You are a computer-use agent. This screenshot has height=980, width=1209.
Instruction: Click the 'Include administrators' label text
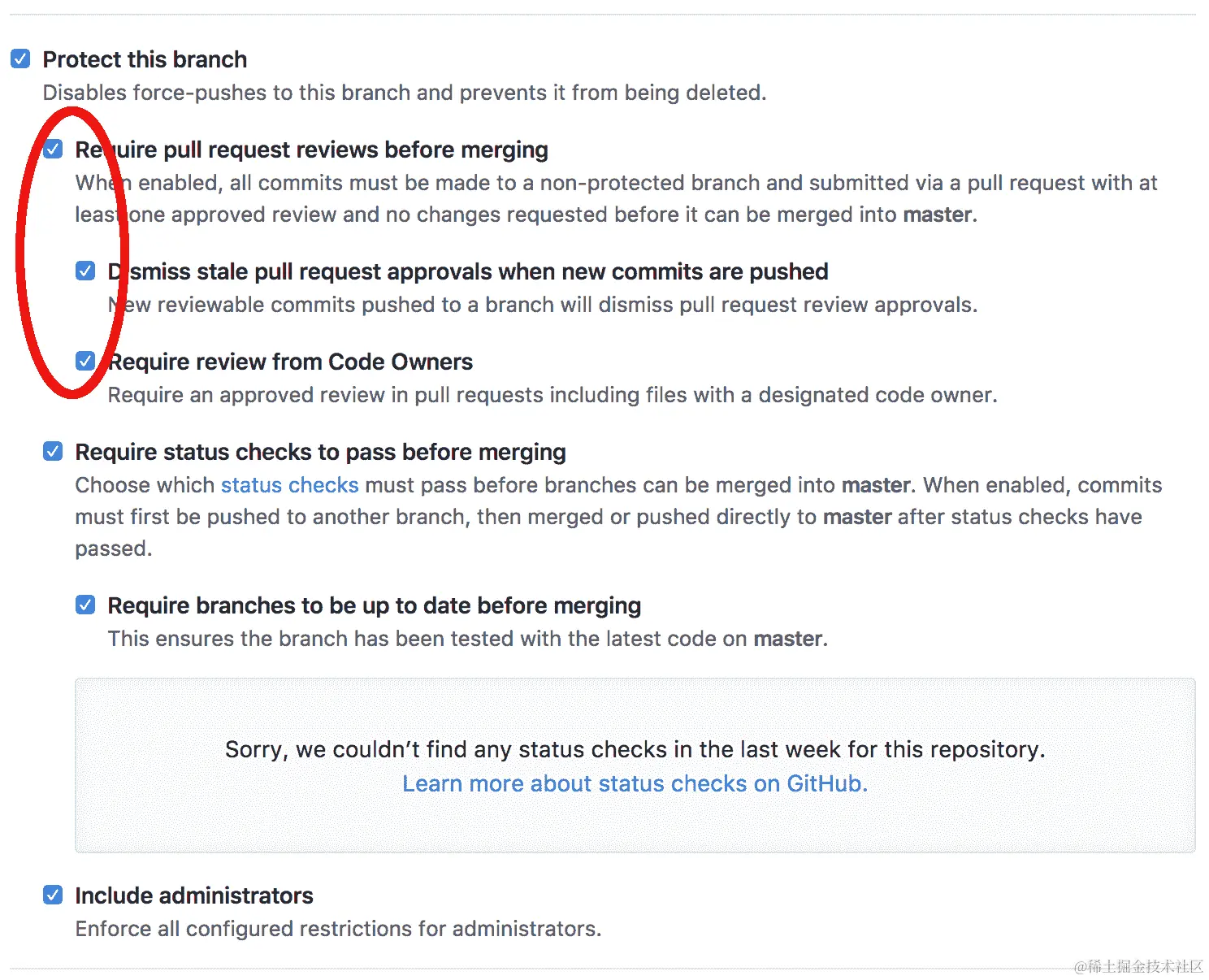pos(194,895)
